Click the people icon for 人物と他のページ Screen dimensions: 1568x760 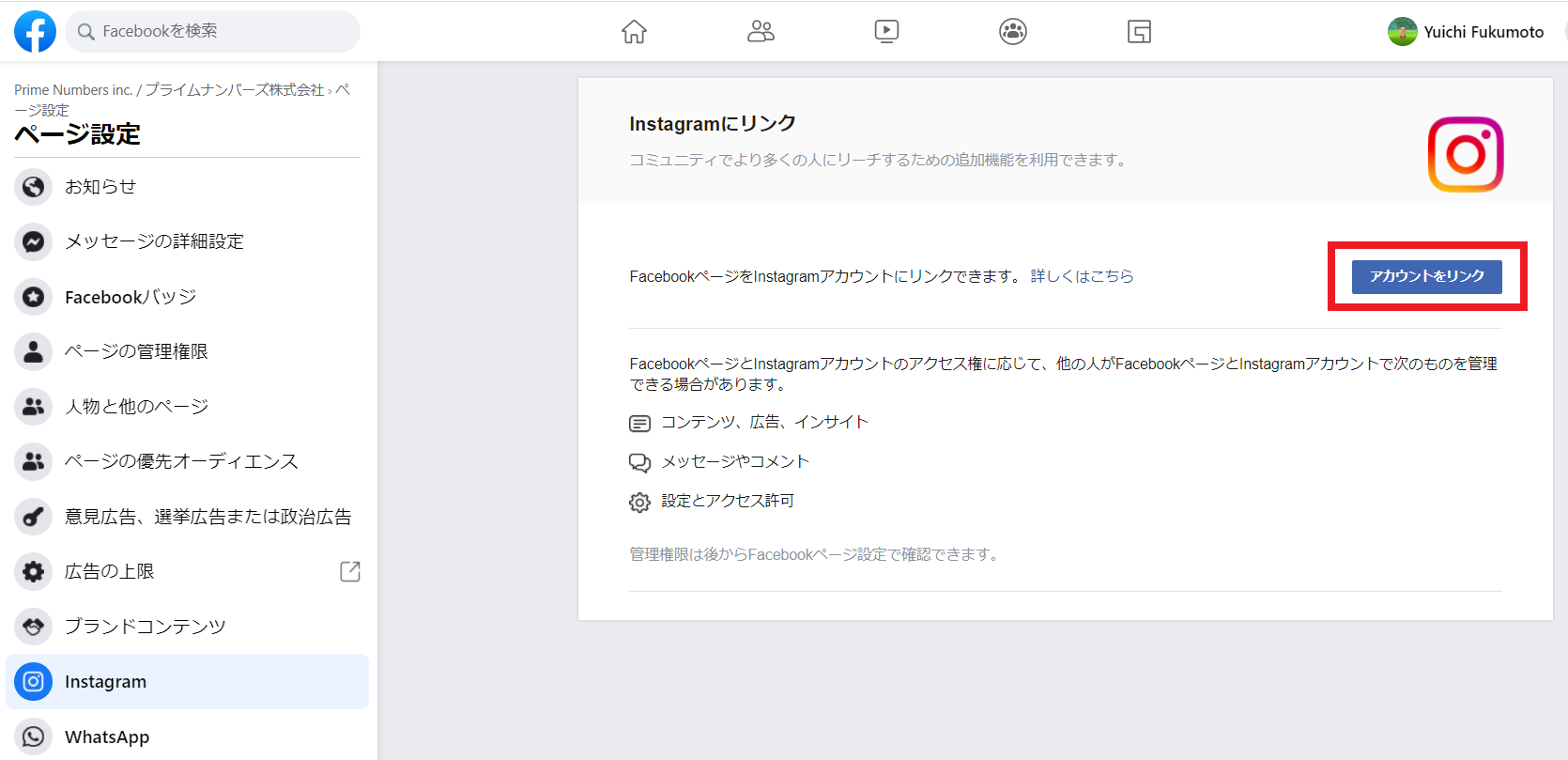(33, 407)
